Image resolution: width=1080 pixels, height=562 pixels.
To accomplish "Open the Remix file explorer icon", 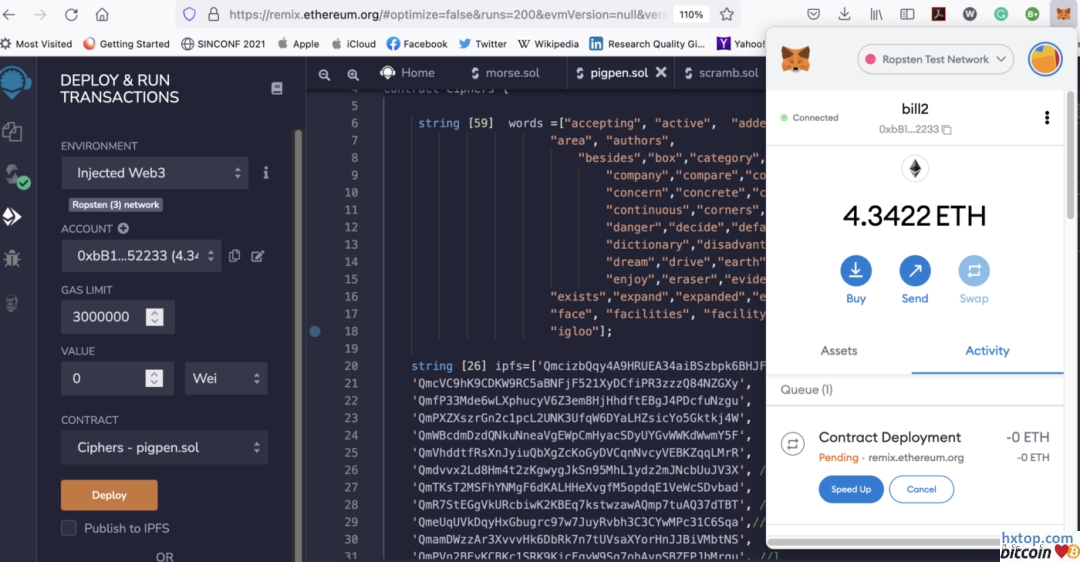I will 12,131.
